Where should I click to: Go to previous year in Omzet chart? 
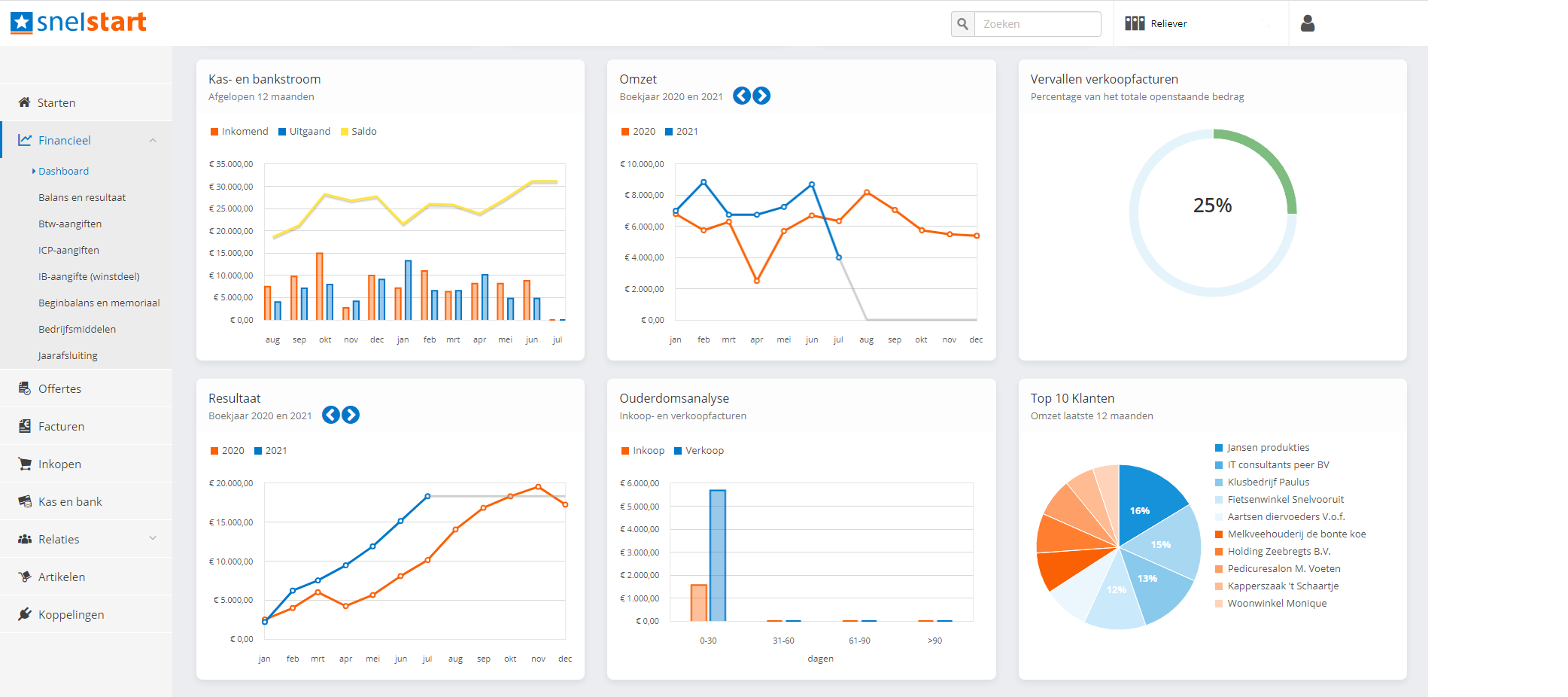tap(741, 96)
